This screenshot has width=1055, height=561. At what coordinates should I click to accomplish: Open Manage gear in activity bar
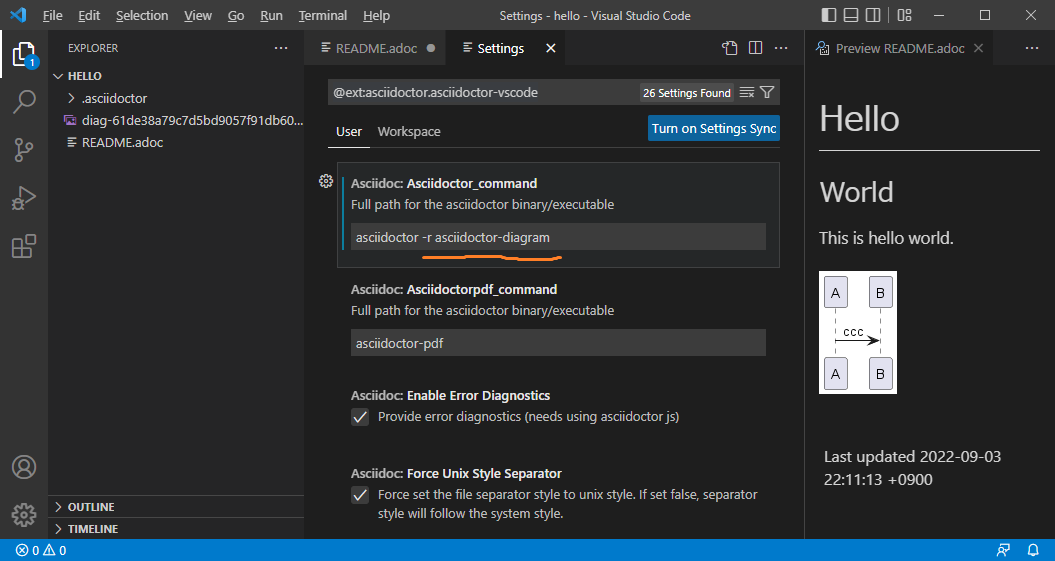click(24, 514)
